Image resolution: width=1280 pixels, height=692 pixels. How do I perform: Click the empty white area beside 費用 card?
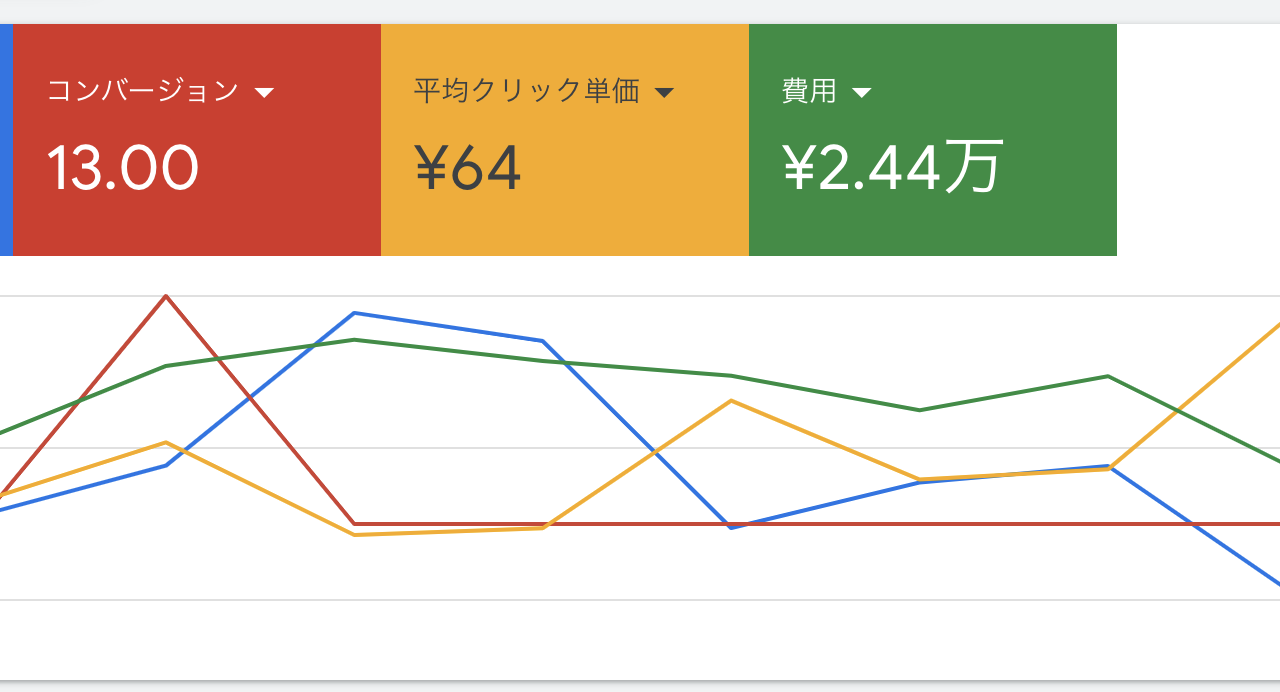[x=1198, y=140]
